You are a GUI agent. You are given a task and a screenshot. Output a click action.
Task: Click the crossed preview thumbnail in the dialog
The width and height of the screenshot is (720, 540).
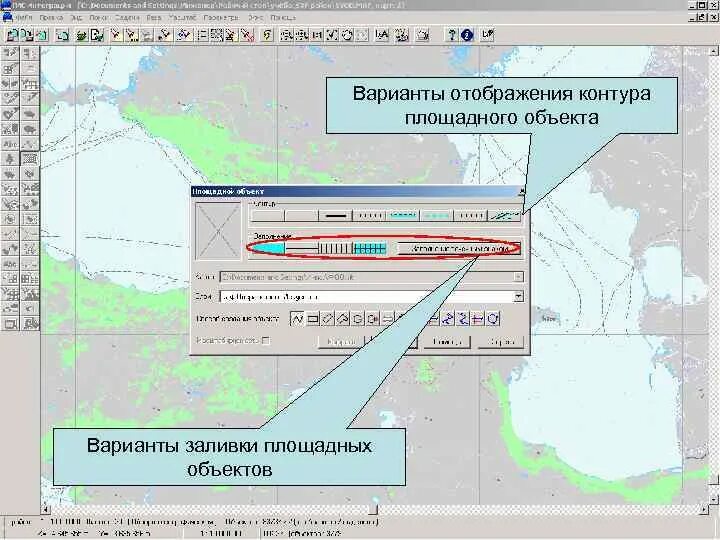[x=218, y=231]
